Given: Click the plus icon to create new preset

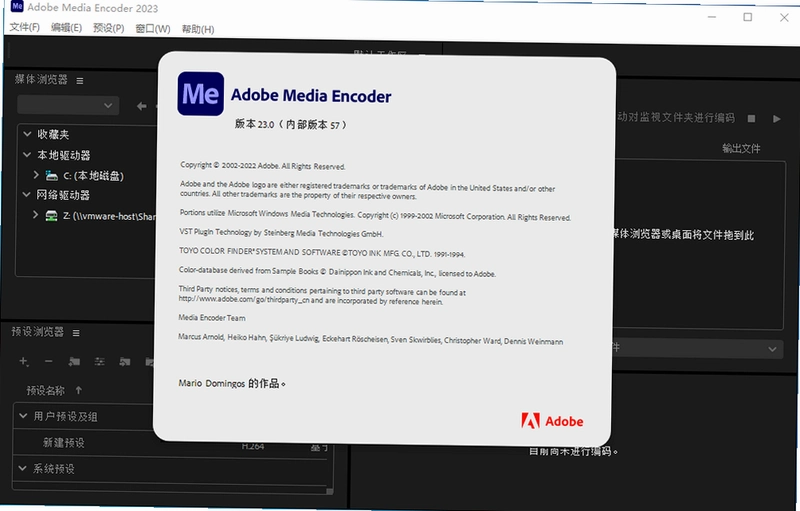Looking at the screenshot, I should [x=23, y=361].
